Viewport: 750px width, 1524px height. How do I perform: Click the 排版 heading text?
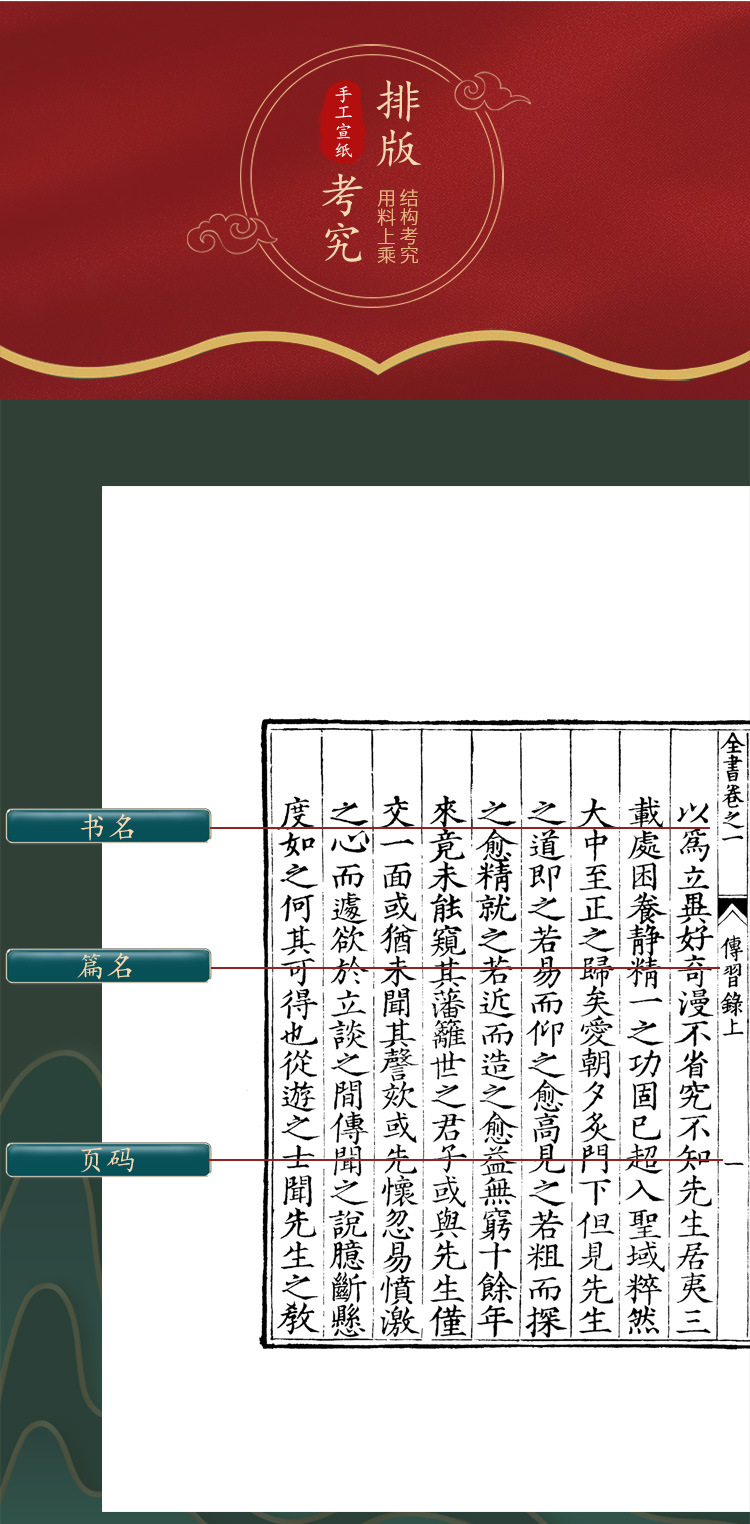tap(398, 124)
